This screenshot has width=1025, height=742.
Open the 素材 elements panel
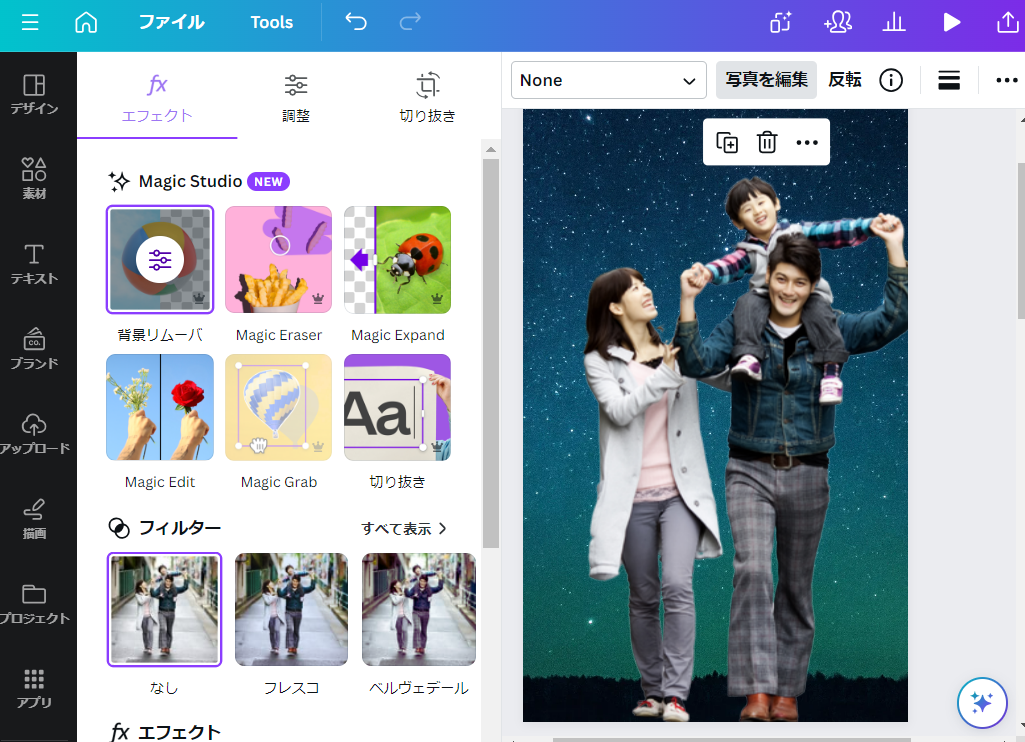34,178
